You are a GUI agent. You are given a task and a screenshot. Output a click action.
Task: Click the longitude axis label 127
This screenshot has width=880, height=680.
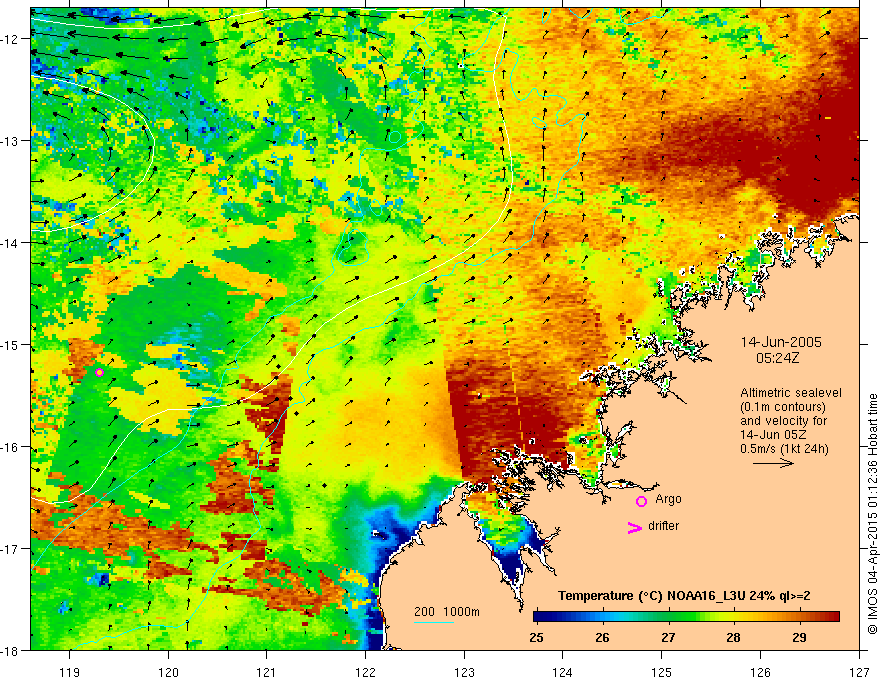click(x=859, y=672)
